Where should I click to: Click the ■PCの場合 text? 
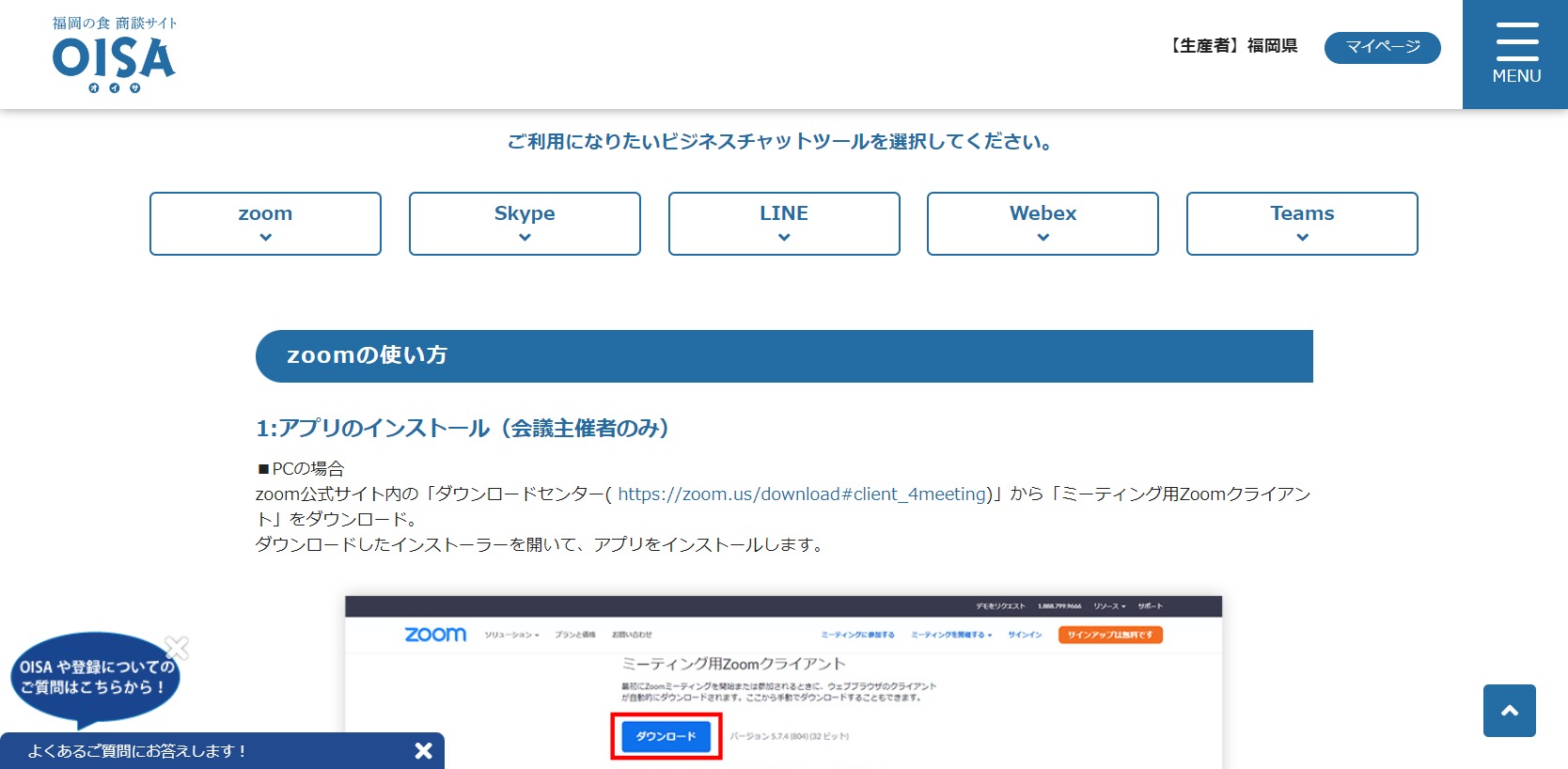tap(301, 468)
